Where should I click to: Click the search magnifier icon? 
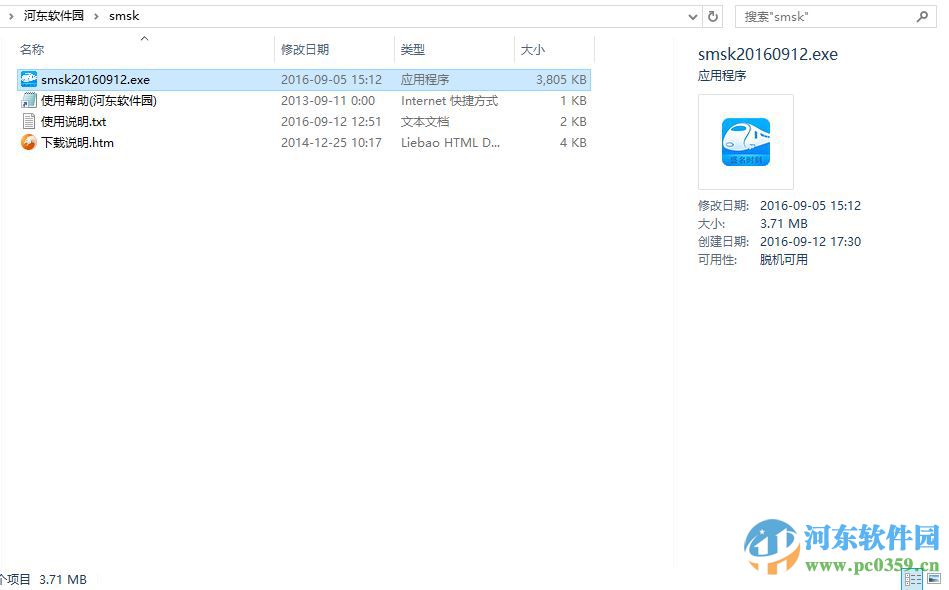[x=922, y=16]
